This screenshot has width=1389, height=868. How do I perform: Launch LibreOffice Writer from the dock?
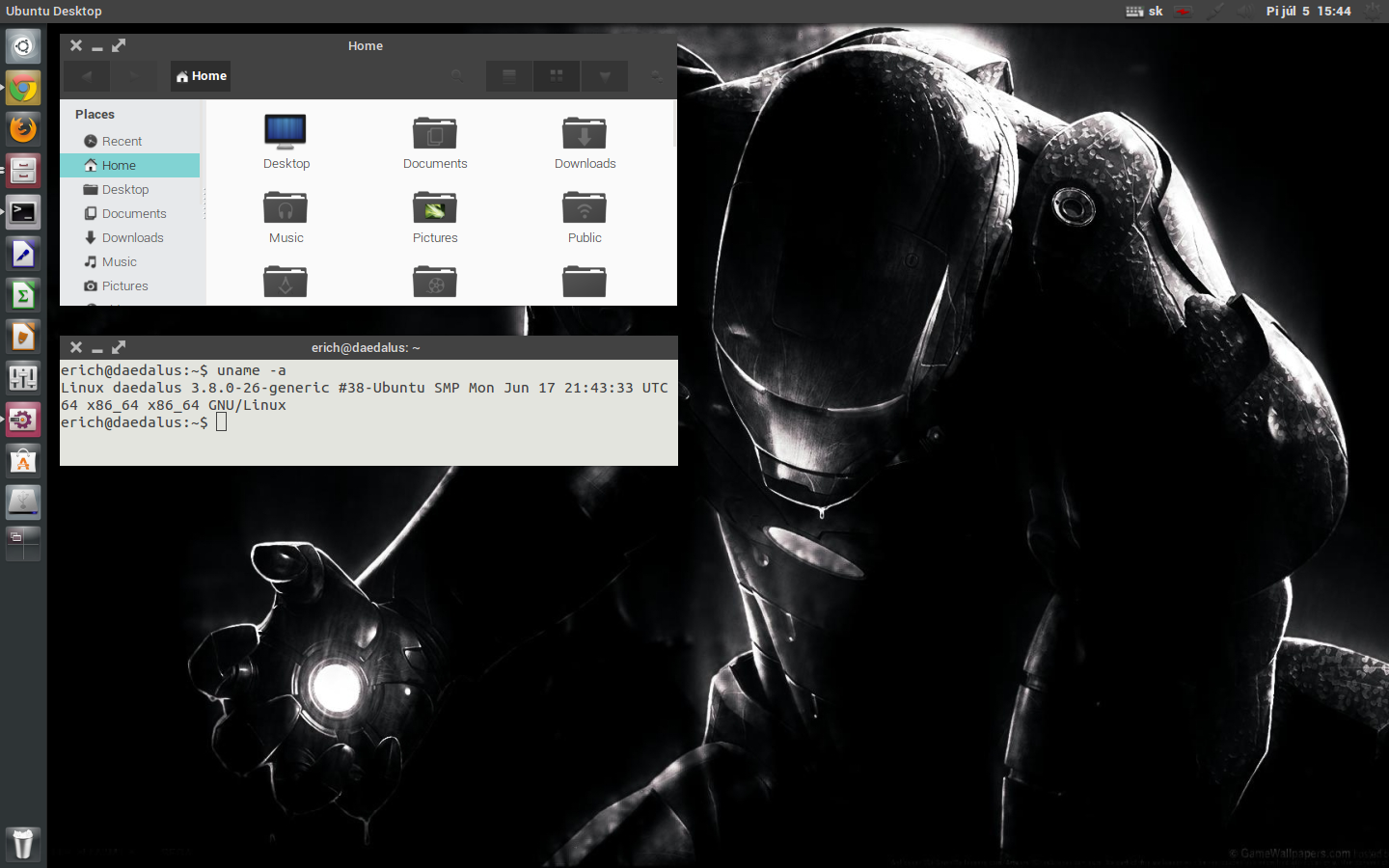23,254
